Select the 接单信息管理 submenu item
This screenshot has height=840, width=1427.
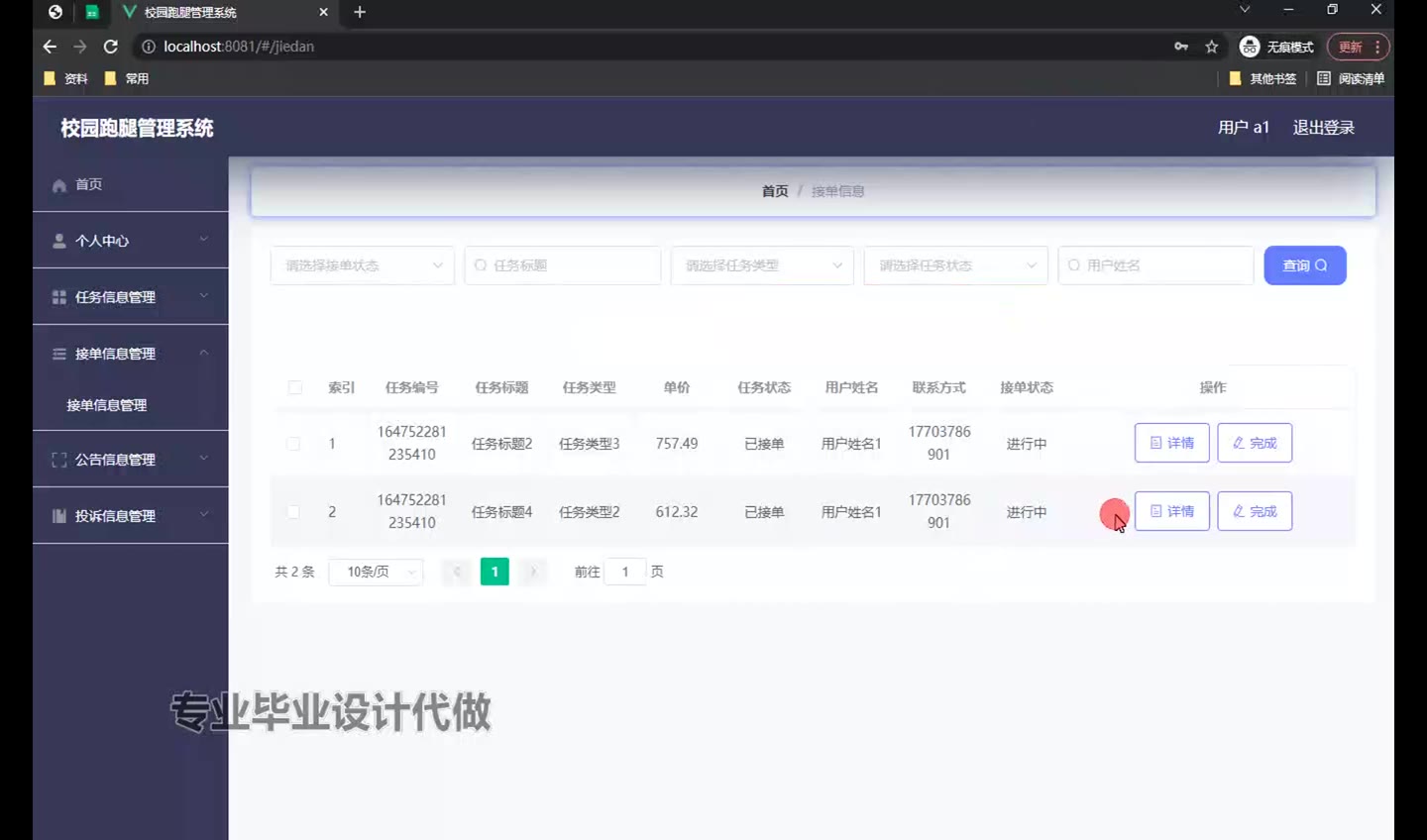[x=107, y=405]
